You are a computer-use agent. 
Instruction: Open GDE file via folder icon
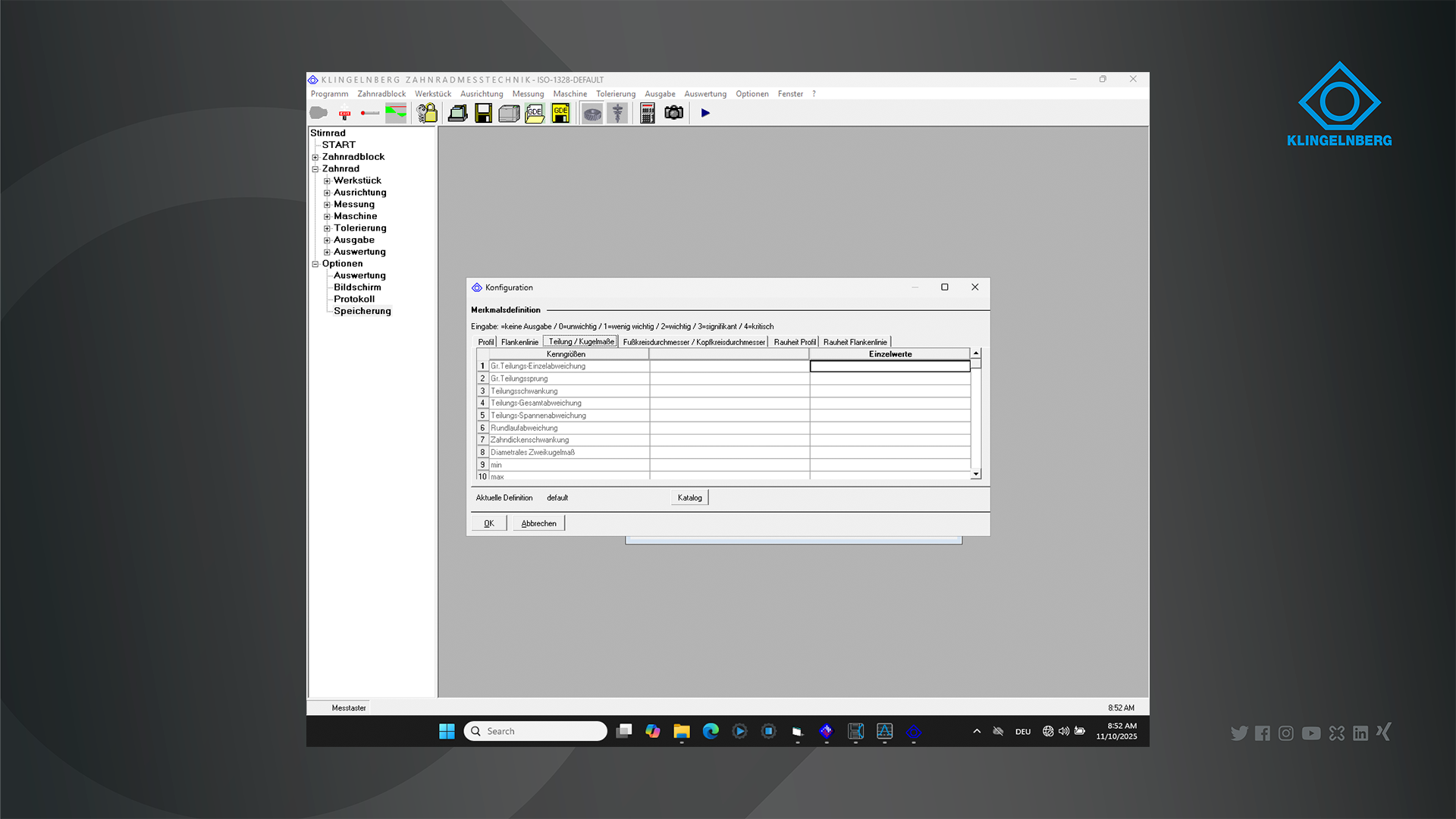(x=535, y=113)
